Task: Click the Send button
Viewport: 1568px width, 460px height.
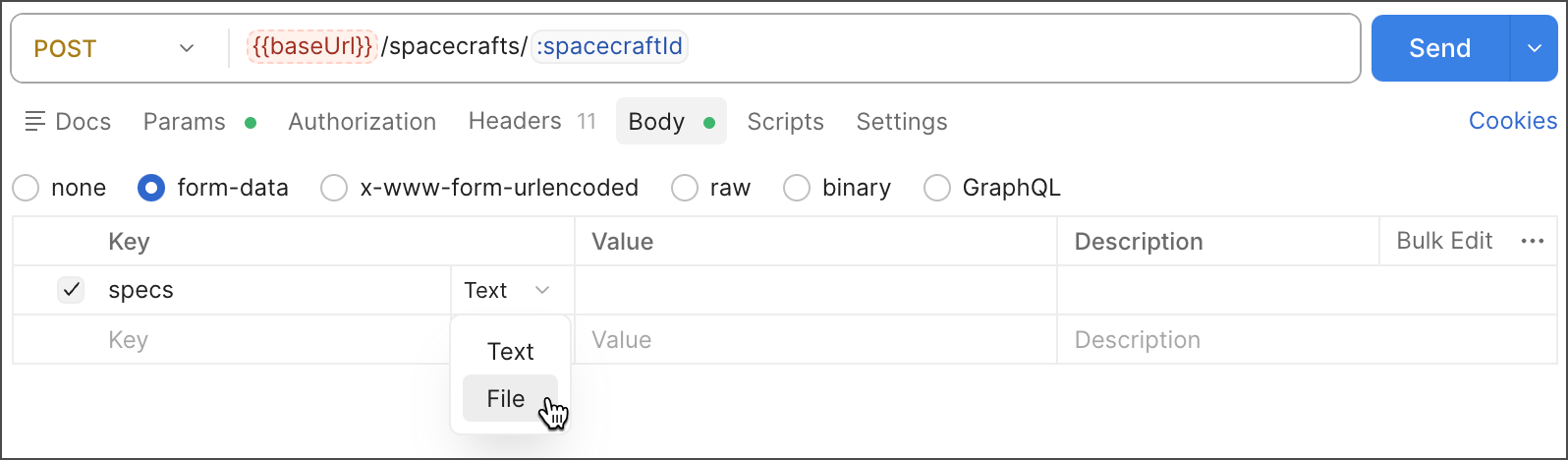Action: 1439,48
